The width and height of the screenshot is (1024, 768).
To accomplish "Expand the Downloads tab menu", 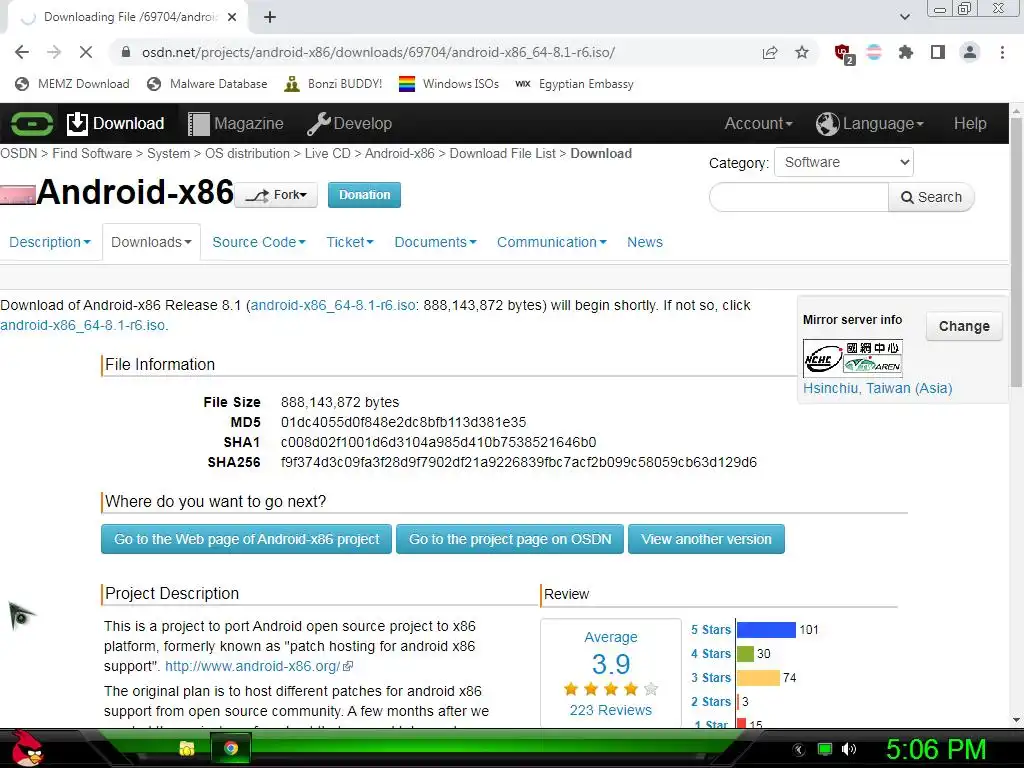I will point(151,242).
